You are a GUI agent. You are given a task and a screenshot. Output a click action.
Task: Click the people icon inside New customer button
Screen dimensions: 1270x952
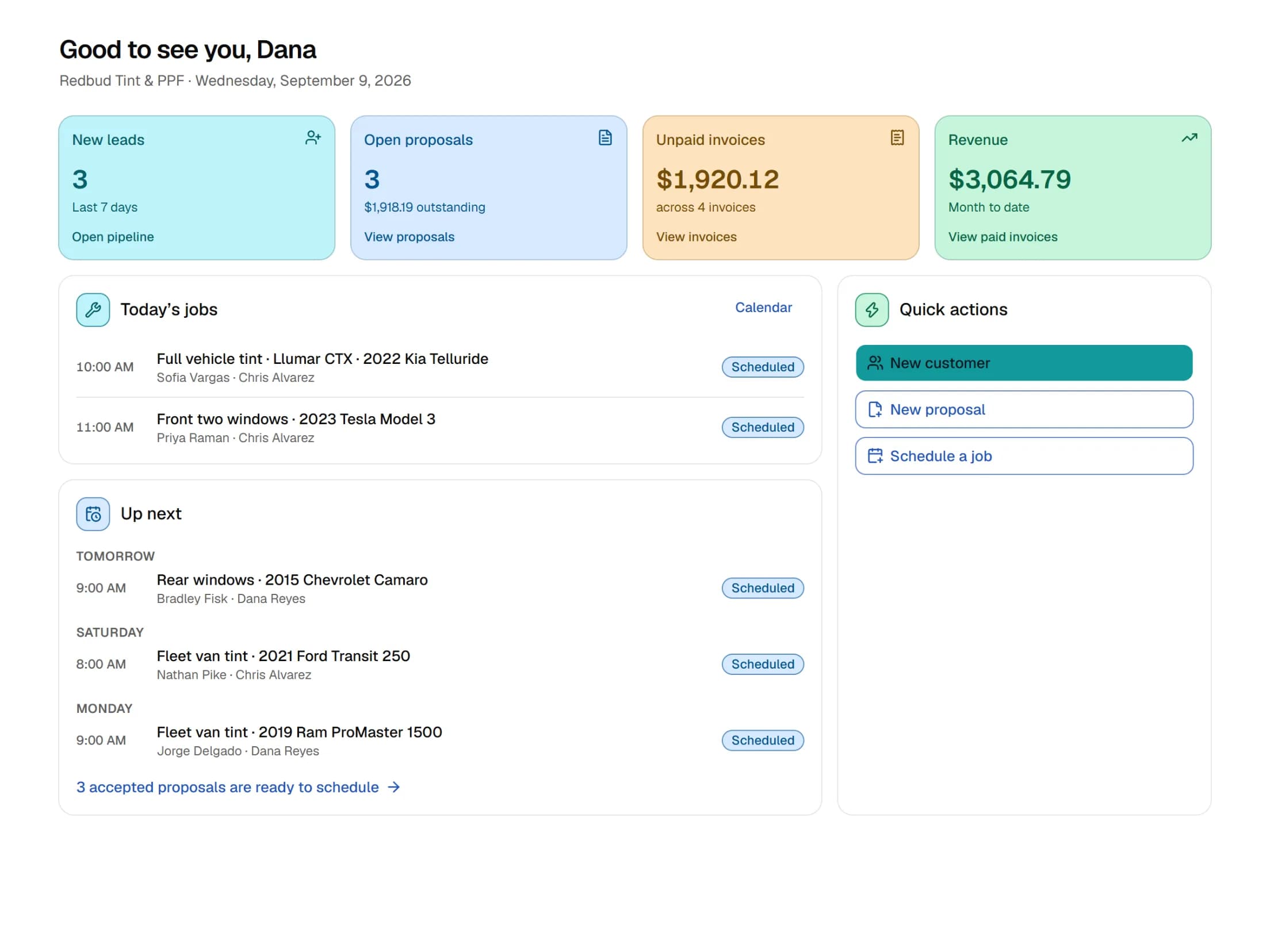(x=875, y=363)
